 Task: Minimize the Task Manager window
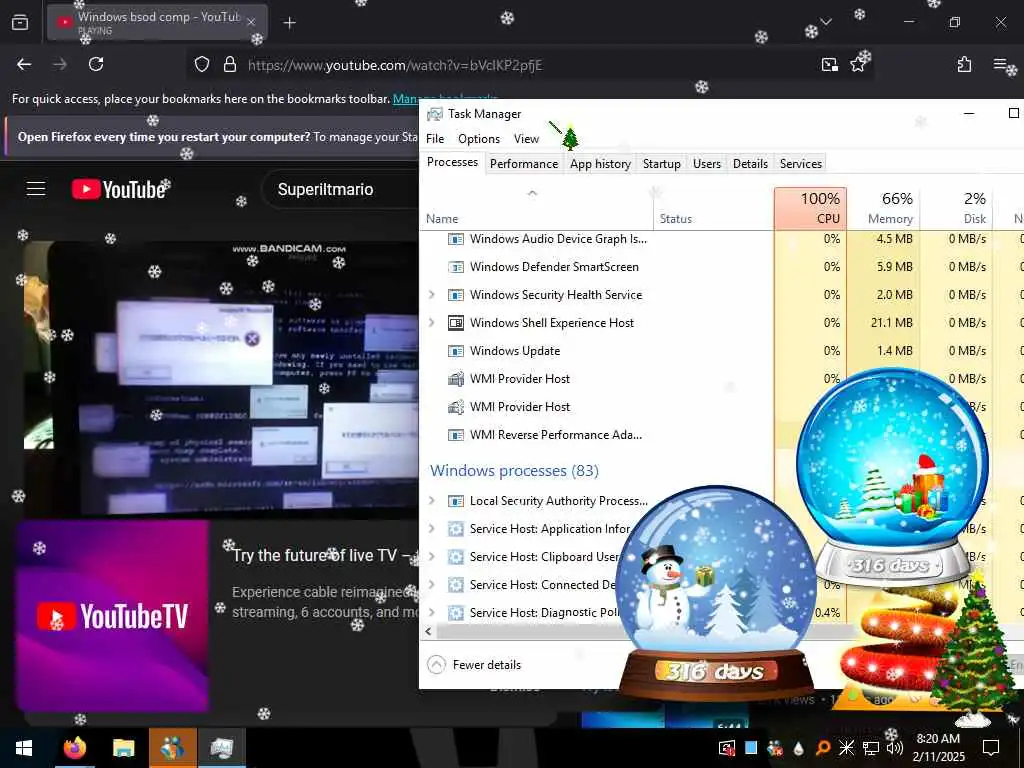[969, 114]
